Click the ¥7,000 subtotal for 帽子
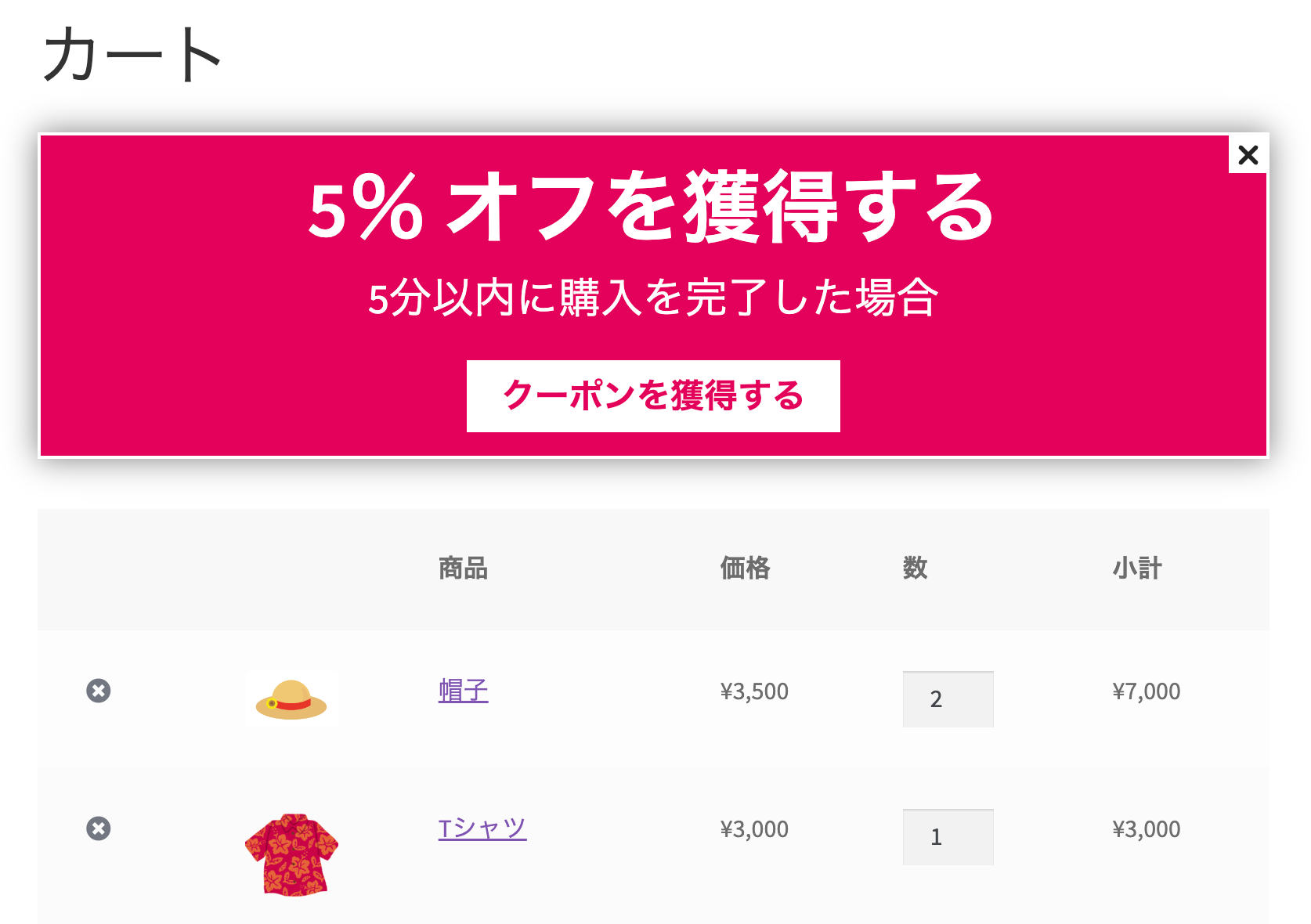Screen dimensions: 1311x924 [1147, 691]
